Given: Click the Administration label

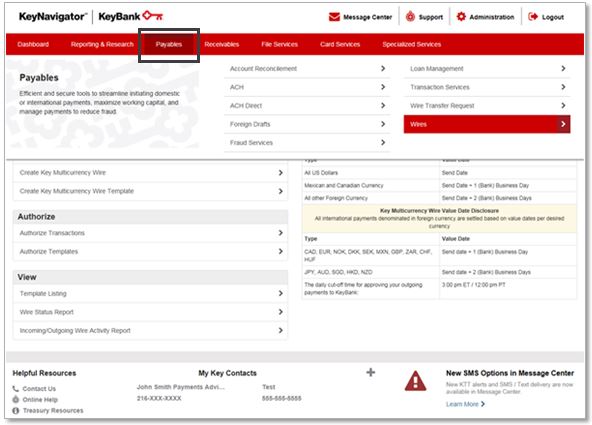Looking at the screenshot, I should click(492, 17).
